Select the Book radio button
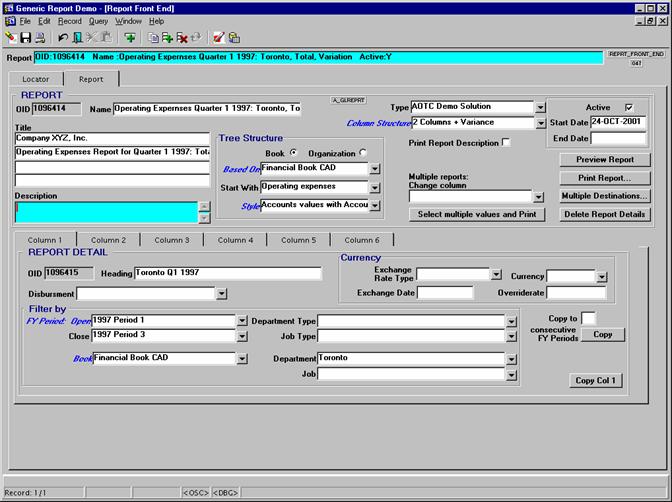This screenshot has height=502, width=672. (293, 153)
